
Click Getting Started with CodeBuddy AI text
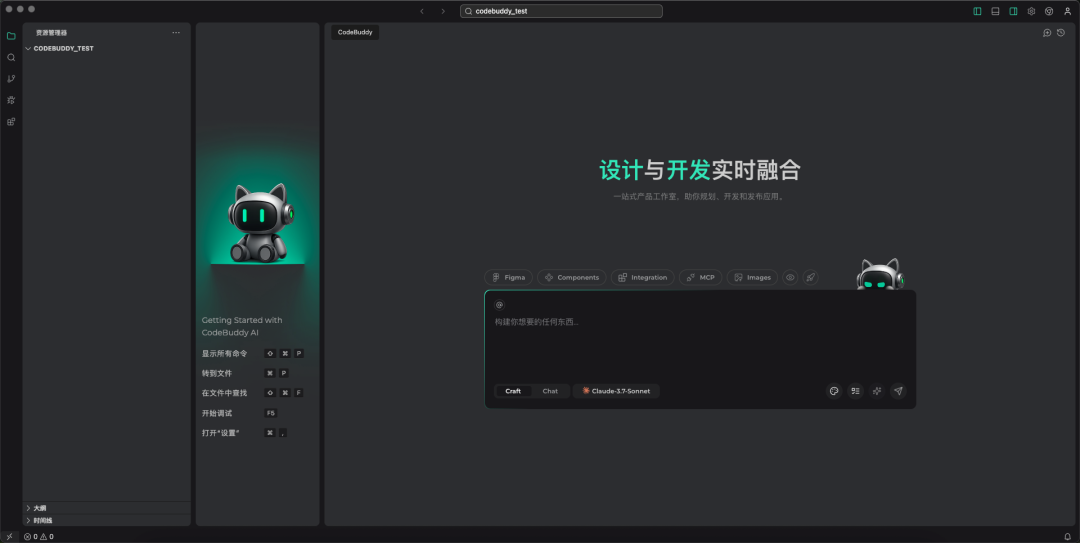point(242,326)
